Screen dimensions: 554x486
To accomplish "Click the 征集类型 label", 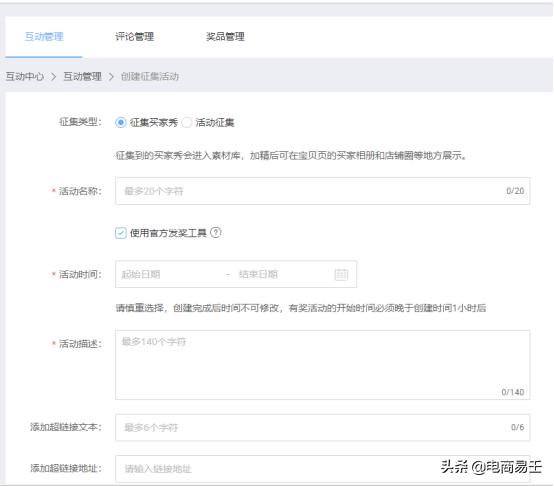I will (80, 122).
